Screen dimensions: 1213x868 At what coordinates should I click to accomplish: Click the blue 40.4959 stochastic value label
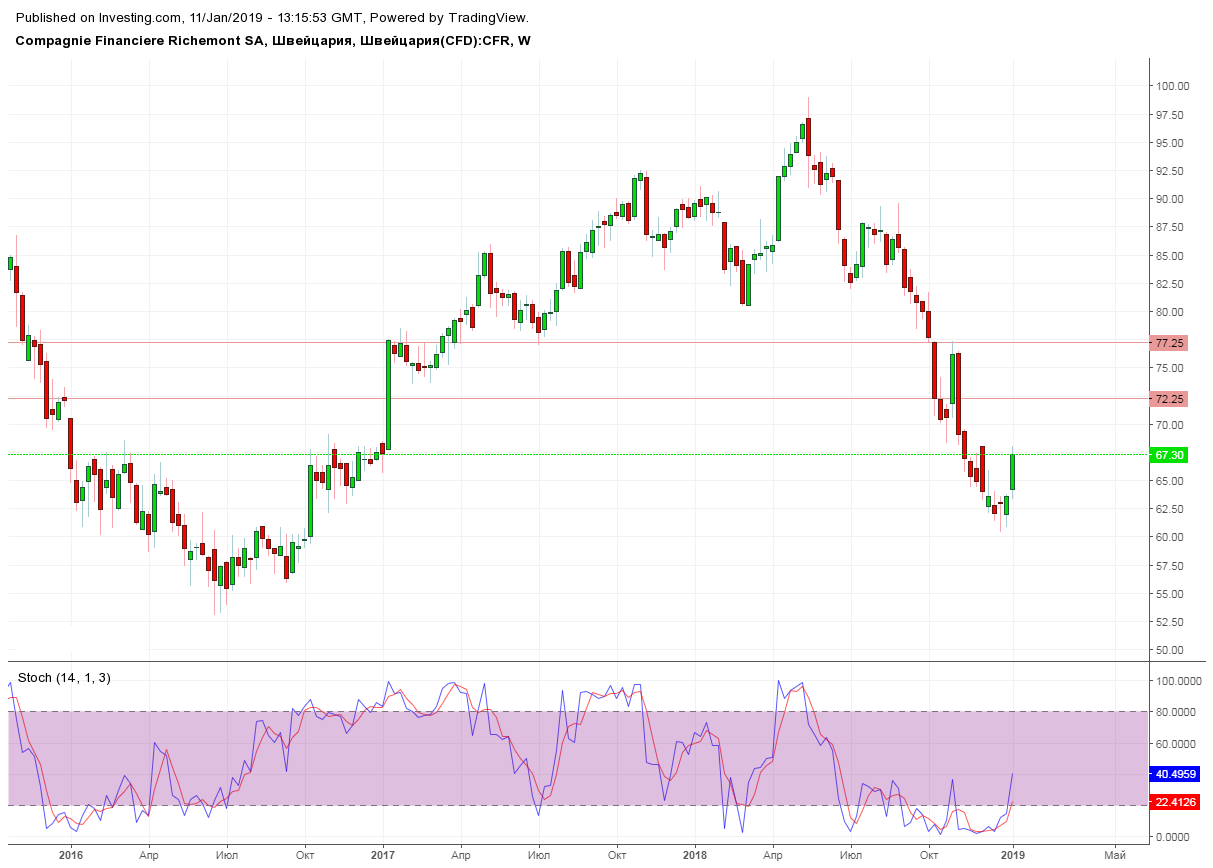(1175, 774)
